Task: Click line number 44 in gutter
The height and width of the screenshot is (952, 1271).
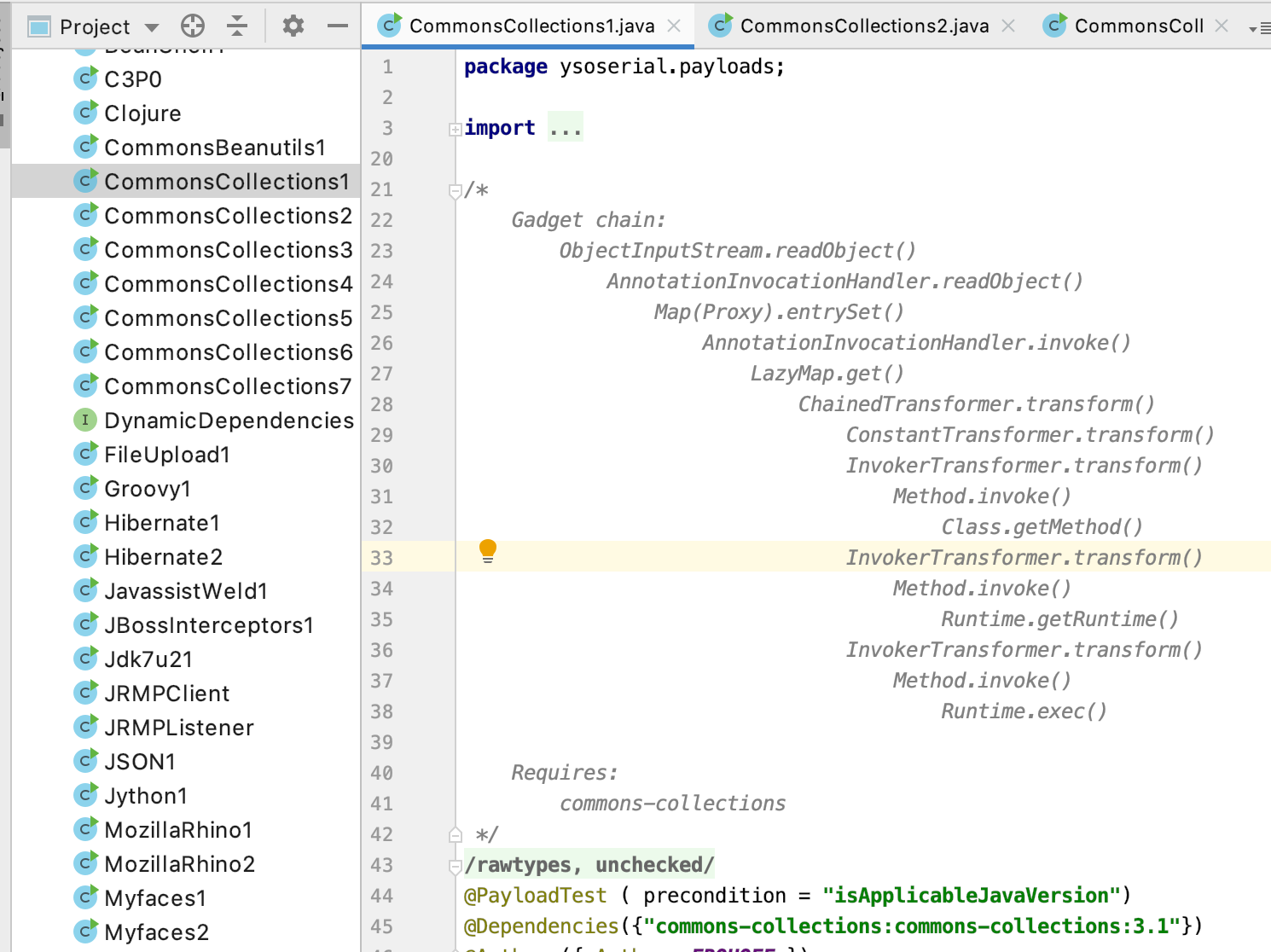Action: [x=382, y=896]
